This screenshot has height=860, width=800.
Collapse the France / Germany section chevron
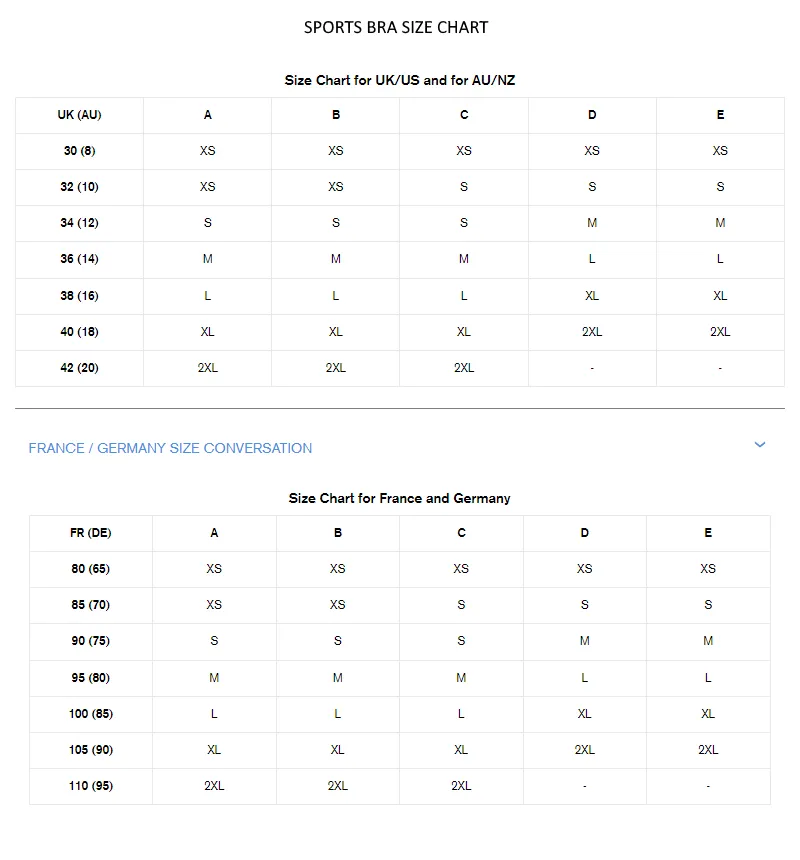tap(759, 445)
